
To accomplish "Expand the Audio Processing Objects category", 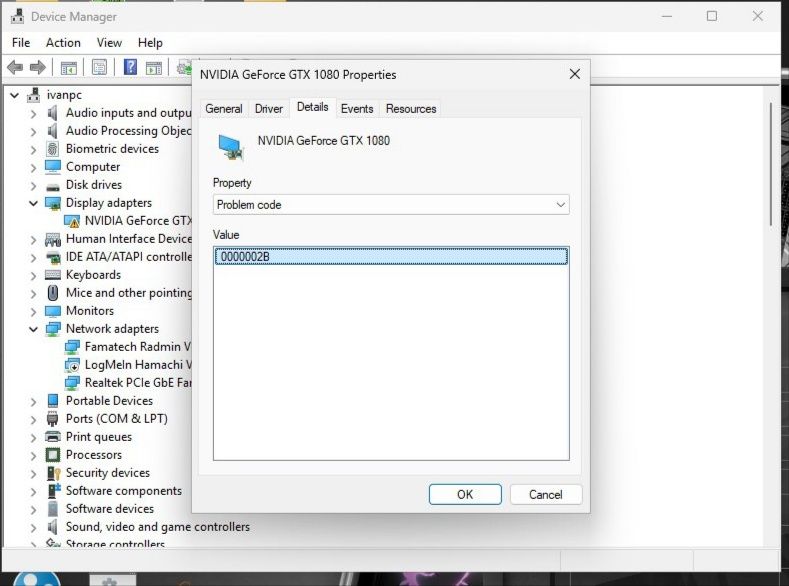I will (x=33, y=131).
